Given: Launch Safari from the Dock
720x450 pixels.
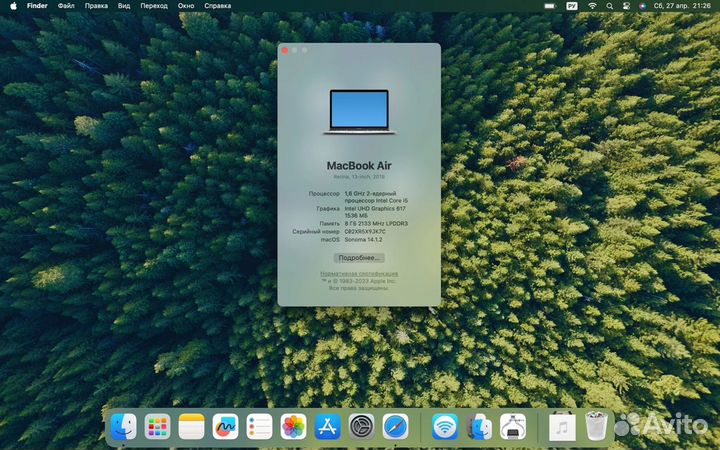Looking at the screenshot, I should 395,427.
